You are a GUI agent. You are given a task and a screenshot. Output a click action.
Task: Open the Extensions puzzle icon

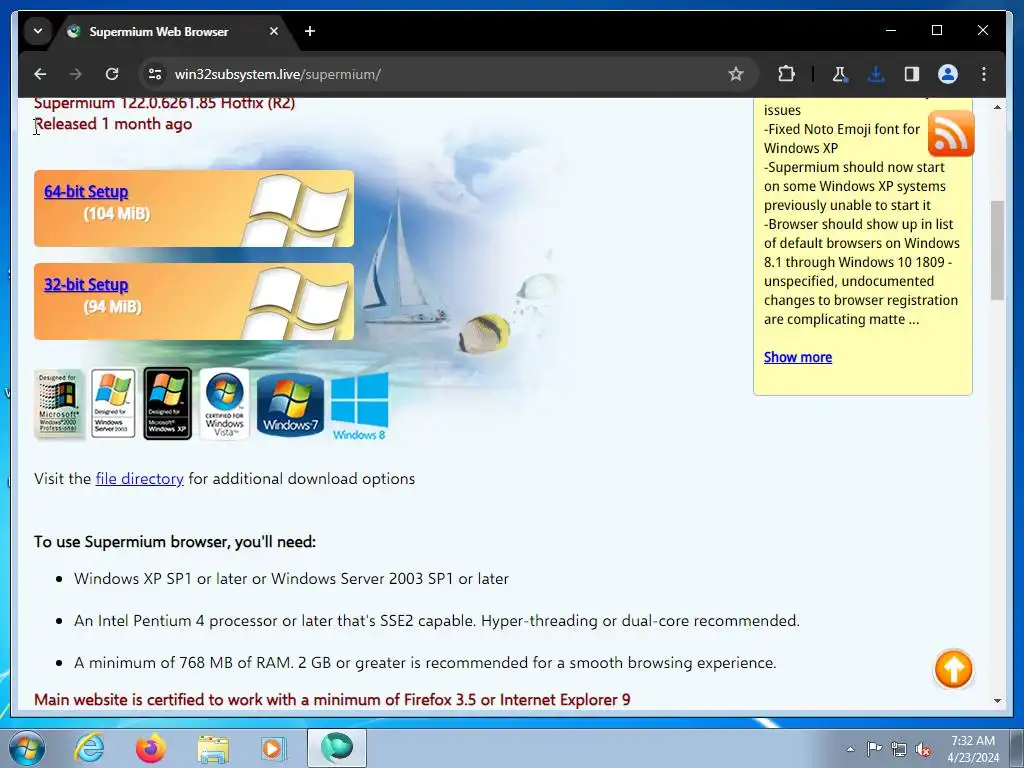786,74
